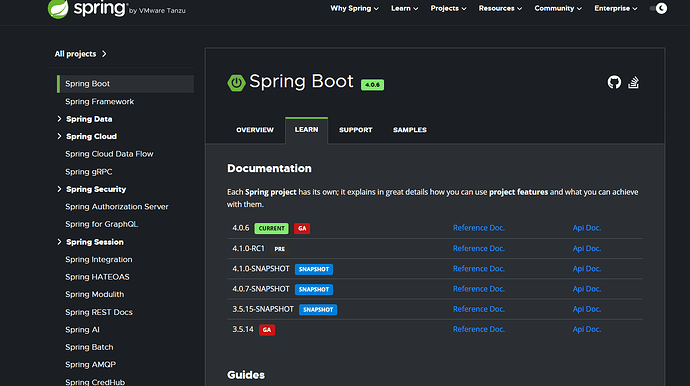Select Spring Boot in the sidebar

(125, 84)
